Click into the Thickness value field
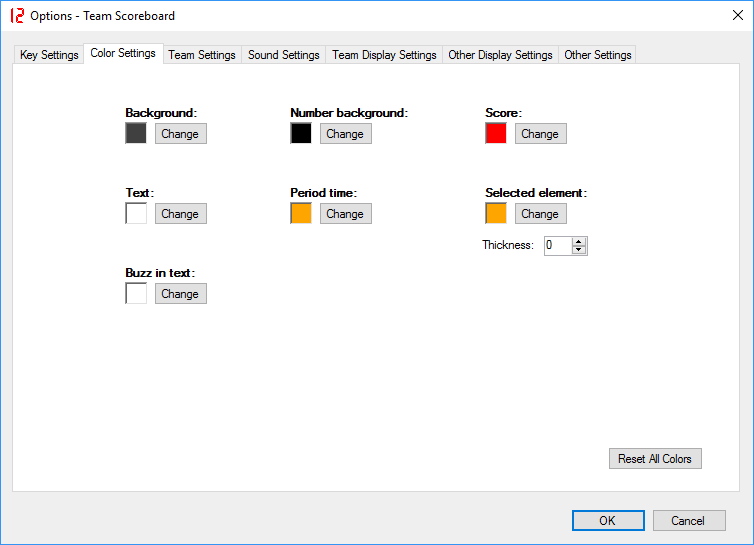The width and height of the screenshot is (754, 545). point(557,245)
